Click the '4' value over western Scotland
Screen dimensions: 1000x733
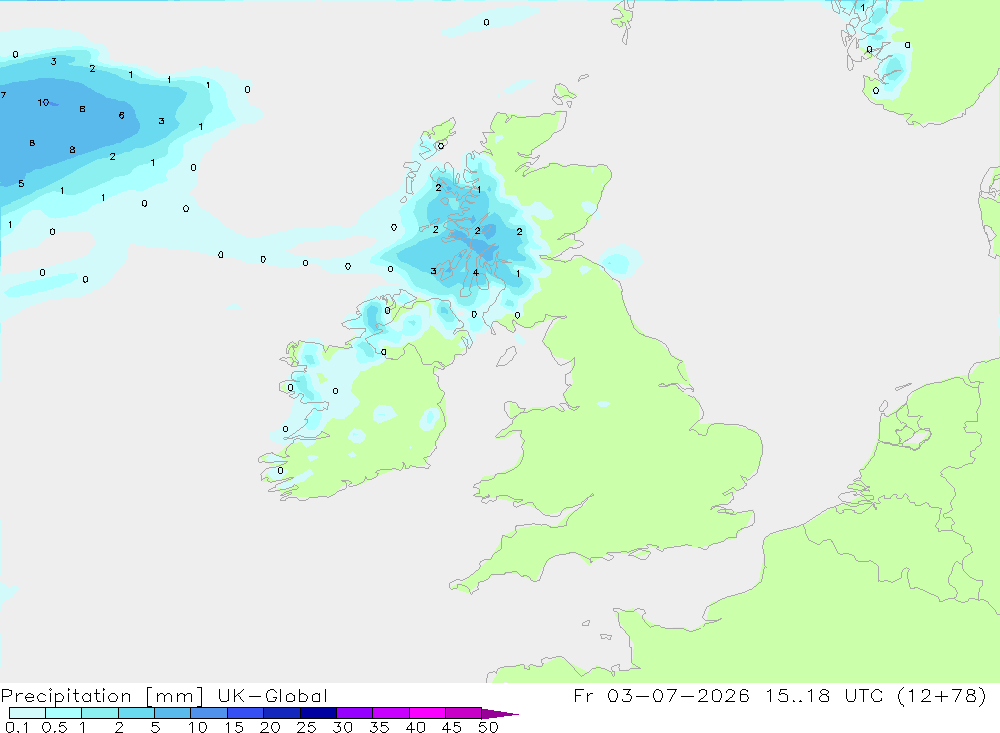[476, 272]
